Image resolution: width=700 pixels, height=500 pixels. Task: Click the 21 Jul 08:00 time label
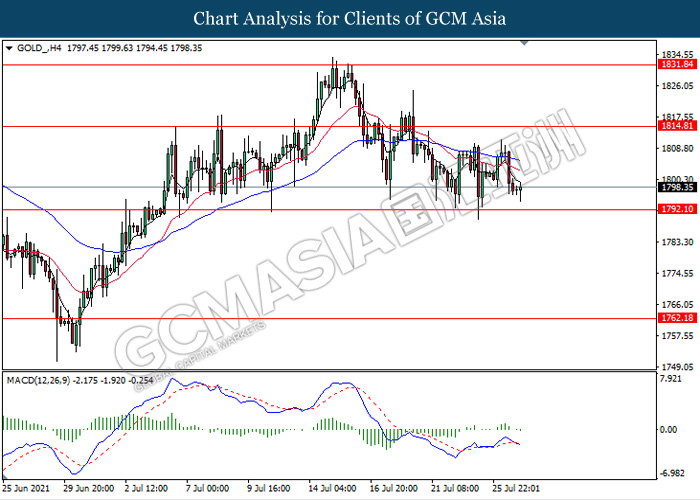click(x=455, y=488)
